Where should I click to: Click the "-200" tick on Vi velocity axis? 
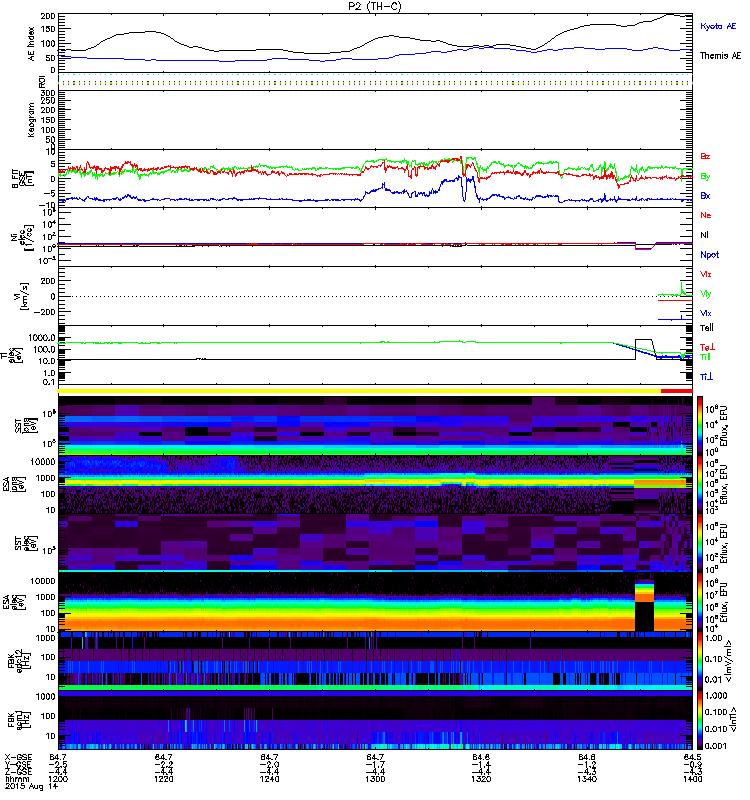[44, 312]
